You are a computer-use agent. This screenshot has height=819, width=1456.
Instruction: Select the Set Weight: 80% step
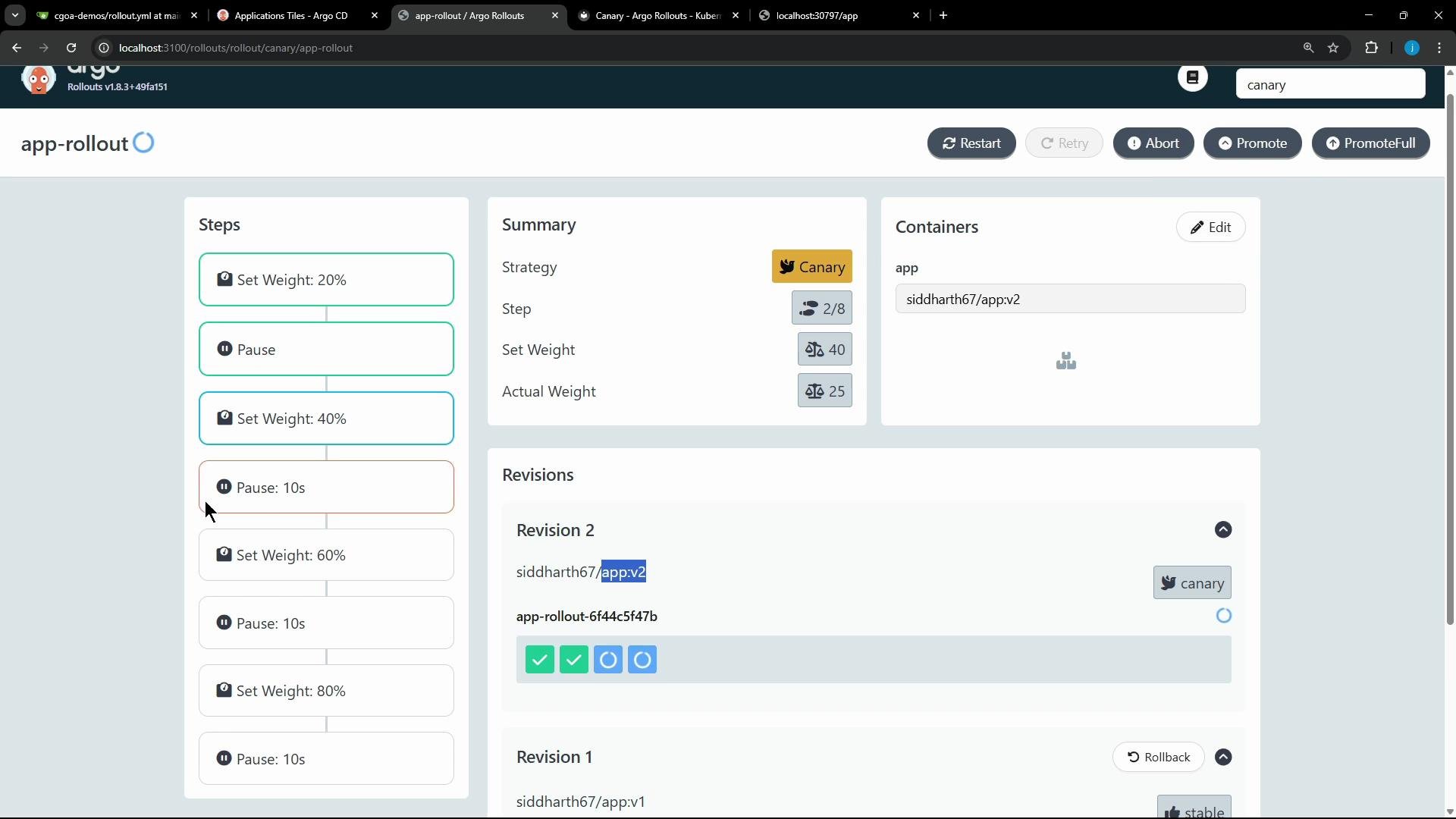click(326, 691)
